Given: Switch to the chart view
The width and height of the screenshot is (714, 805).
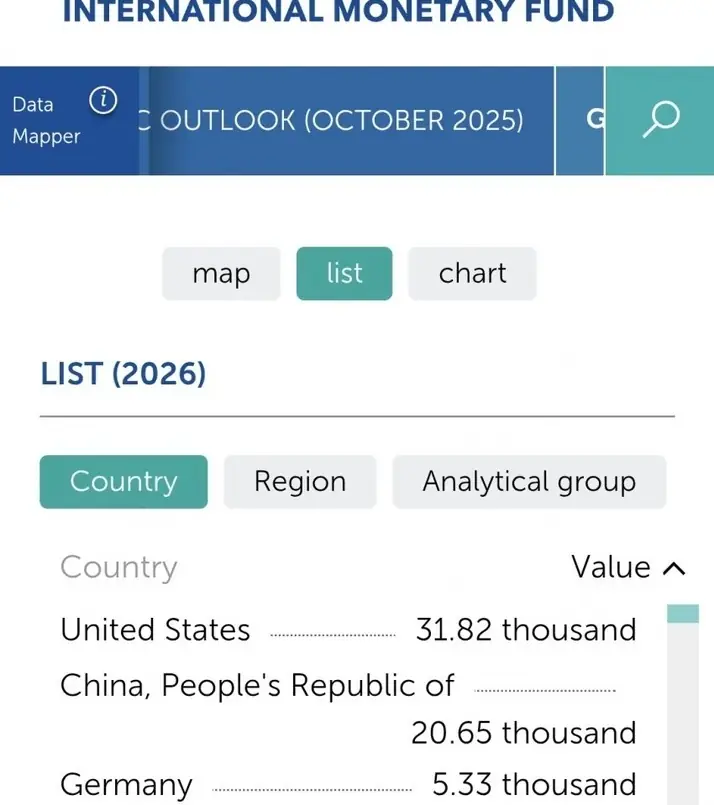Looking at the screenshot, I should (472, 273).
